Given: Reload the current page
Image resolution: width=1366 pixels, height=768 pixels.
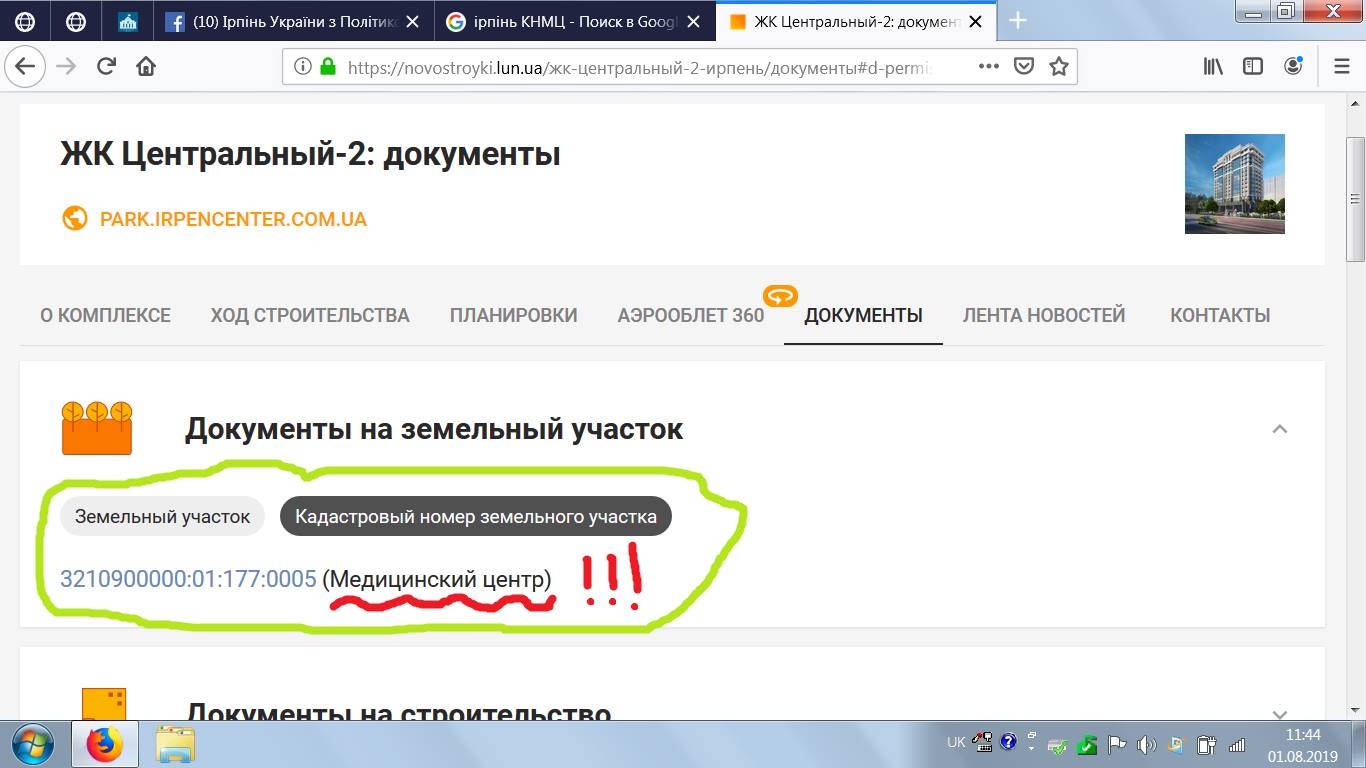Looking at the screenshot, I should pos(107,67).
